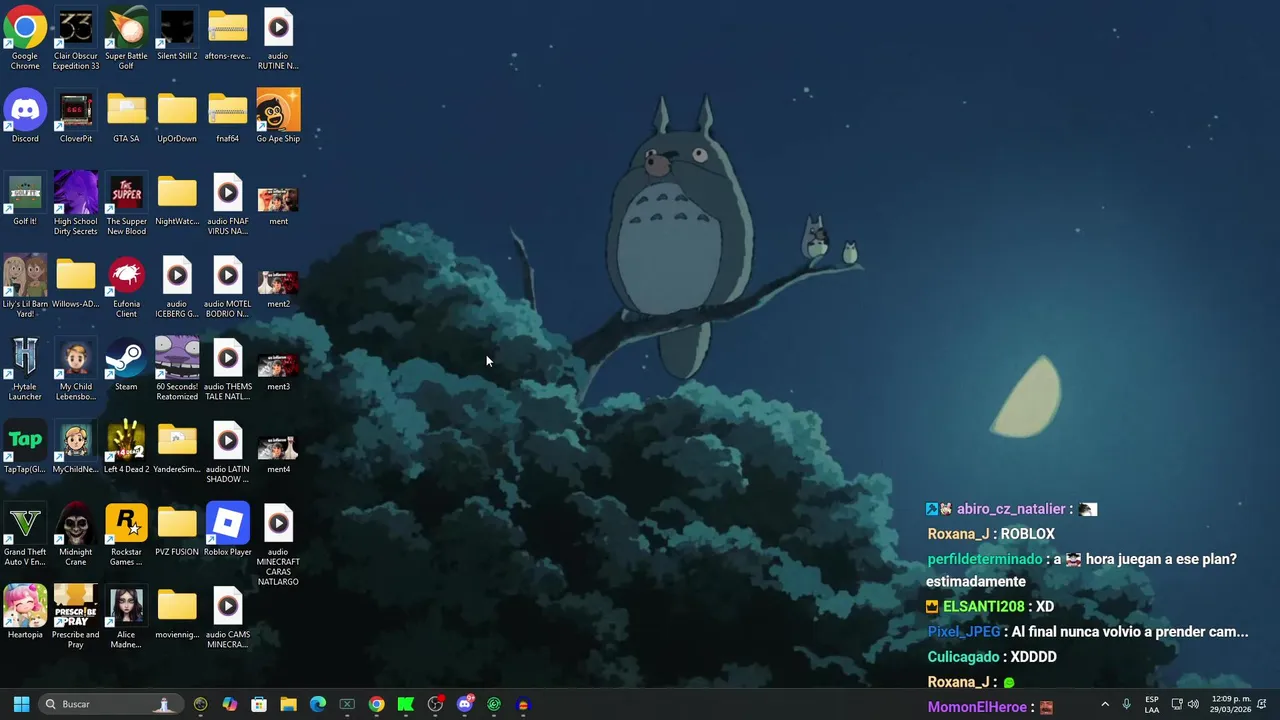
Task: Select audio MINECRAFT CARAS NATLARGO file
Action: coord(278,545)
